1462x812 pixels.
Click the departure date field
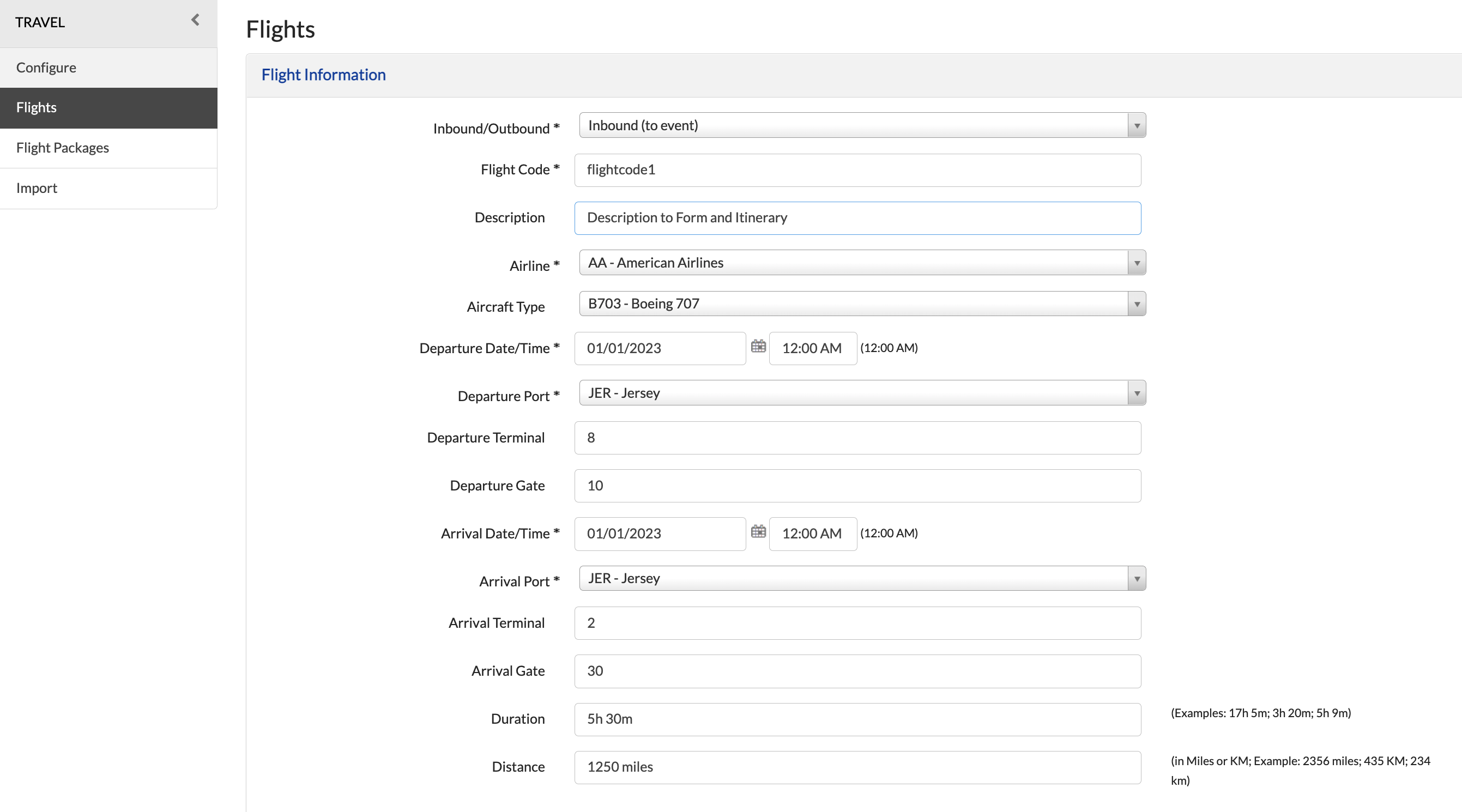[660, 348]
